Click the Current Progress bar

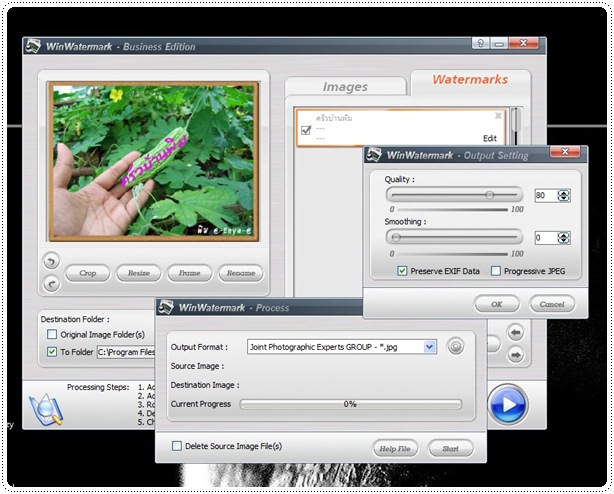point(350,404)
